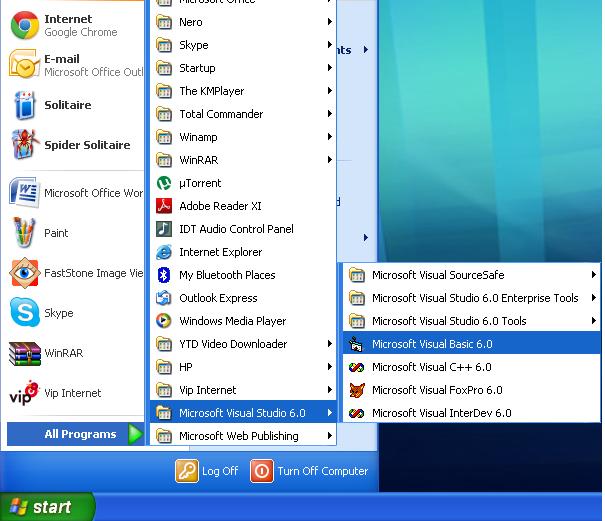
Task: Launch Microsoft Visual InterDev 6.0
Action: pyautogui.click(x=471, y=413)
